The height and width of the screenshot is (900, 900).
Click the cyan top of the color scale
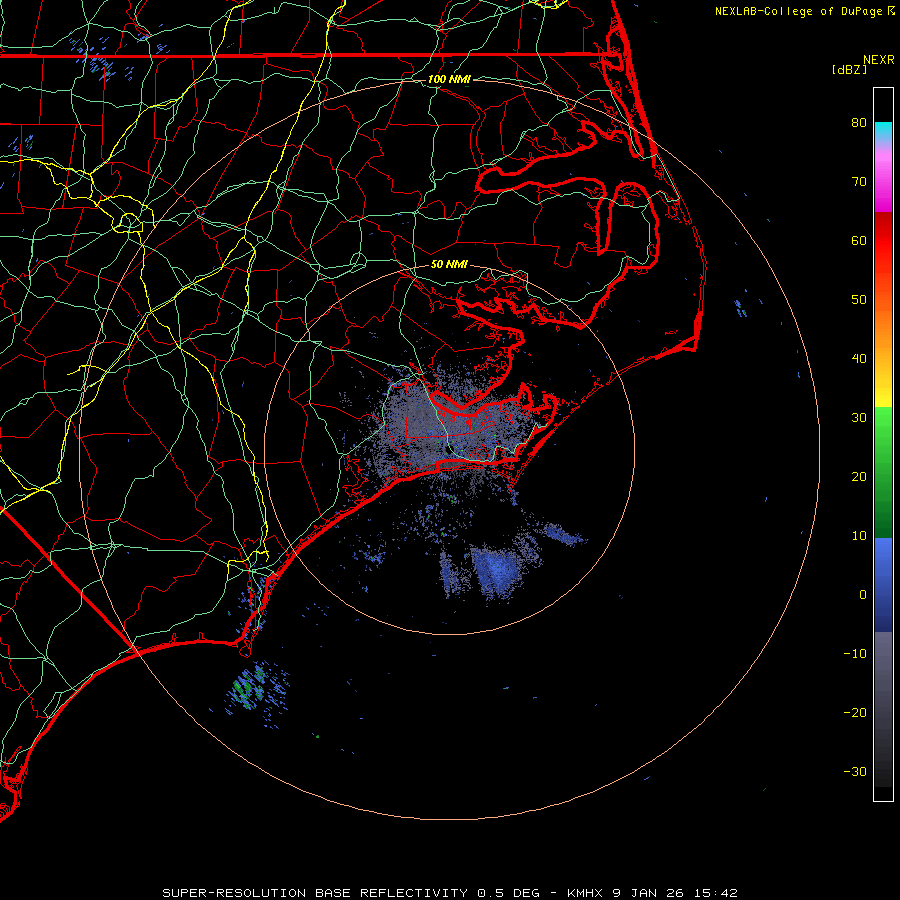coord(883,131)
